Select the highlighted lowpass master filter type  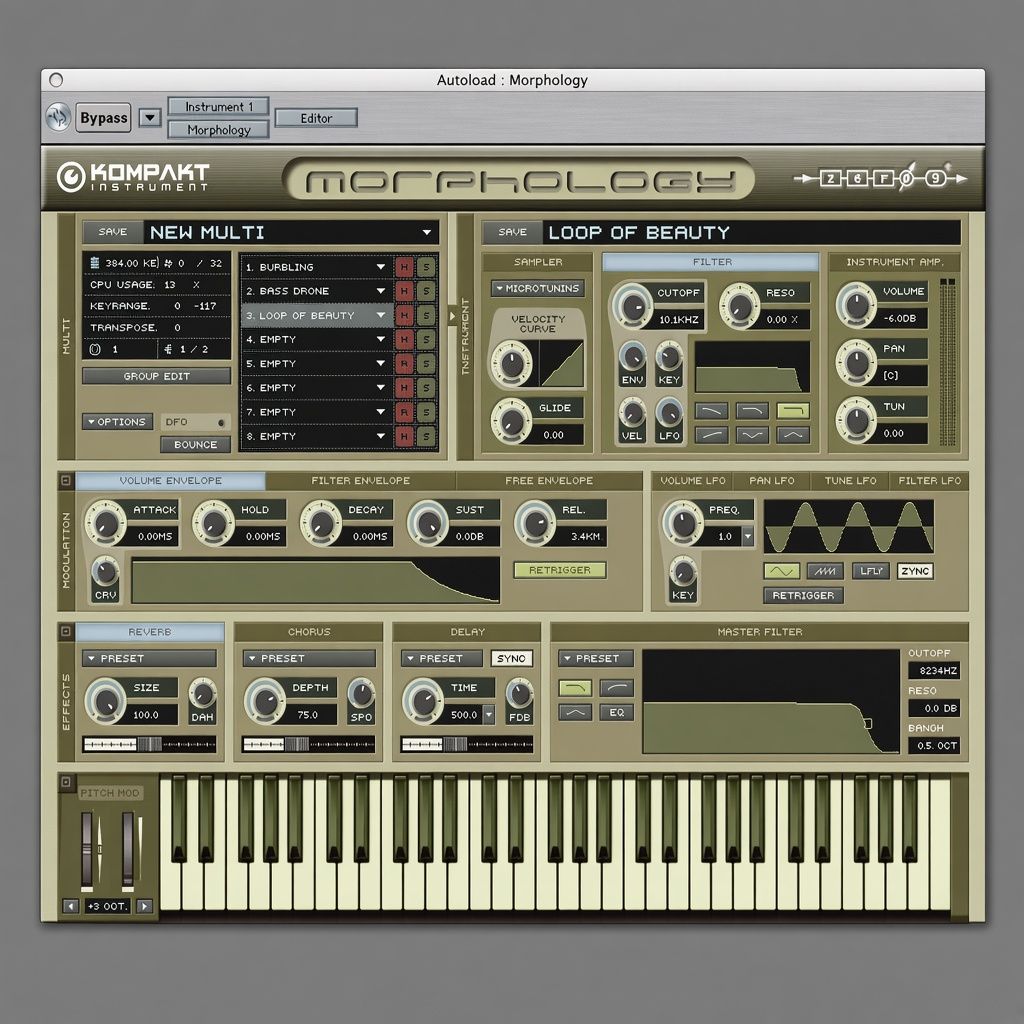(575, 688)
